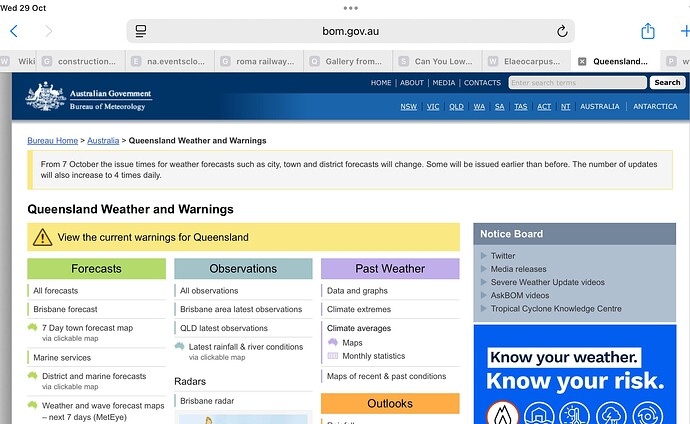
Task: Click the Search button
Action: 667,83
